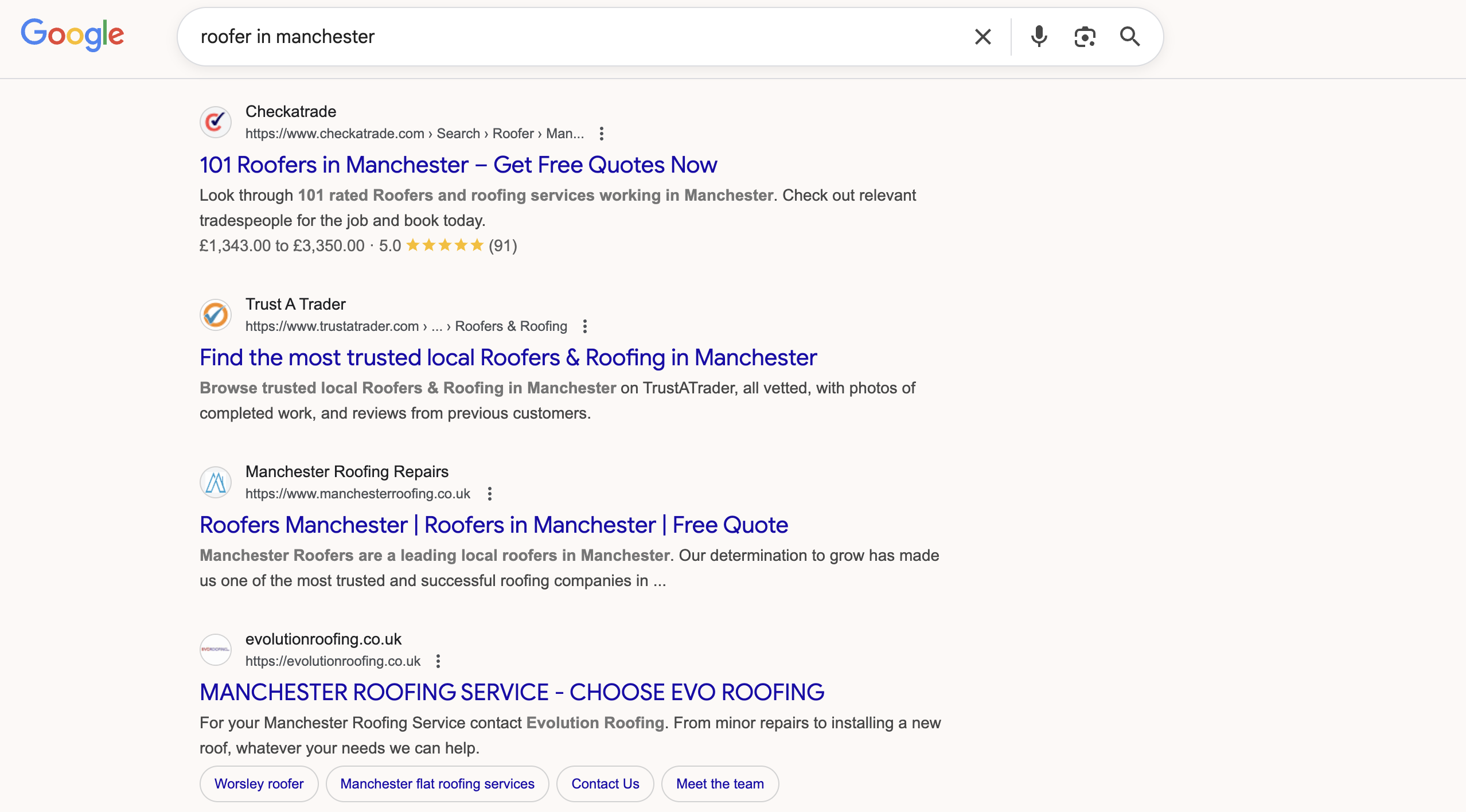Click the '£1,343.00 to £3,350.00' price range text
1466x812 pixels.
[x=282, y=245]
